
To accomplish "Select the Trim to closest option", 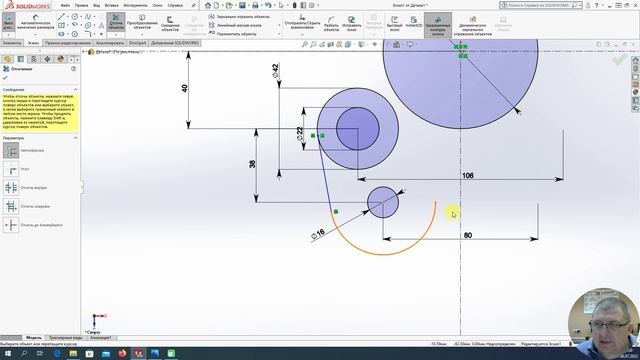I will (x=11, y=225).
